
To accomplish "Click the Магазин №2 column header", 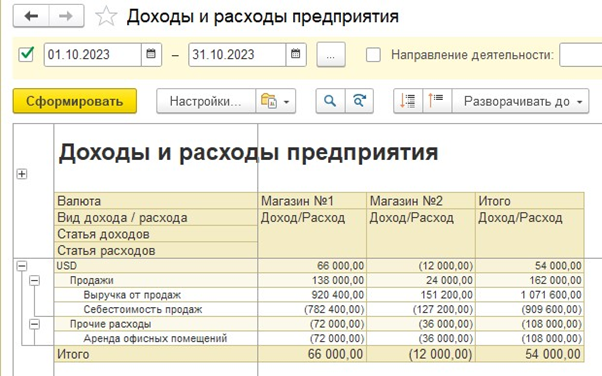I will point(421,201).
